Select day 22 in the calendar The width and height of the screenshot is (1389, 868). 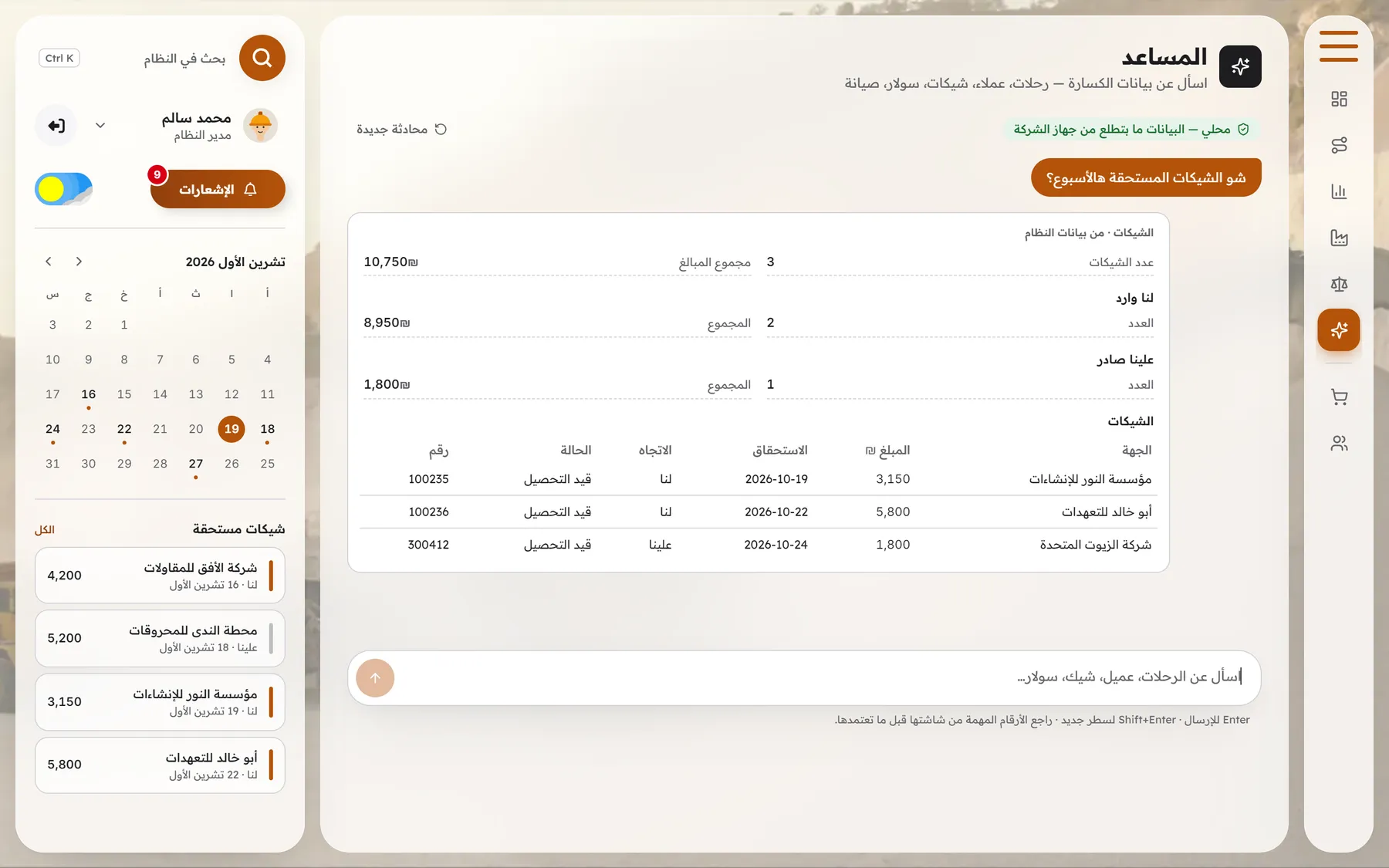tap(124, 429)
